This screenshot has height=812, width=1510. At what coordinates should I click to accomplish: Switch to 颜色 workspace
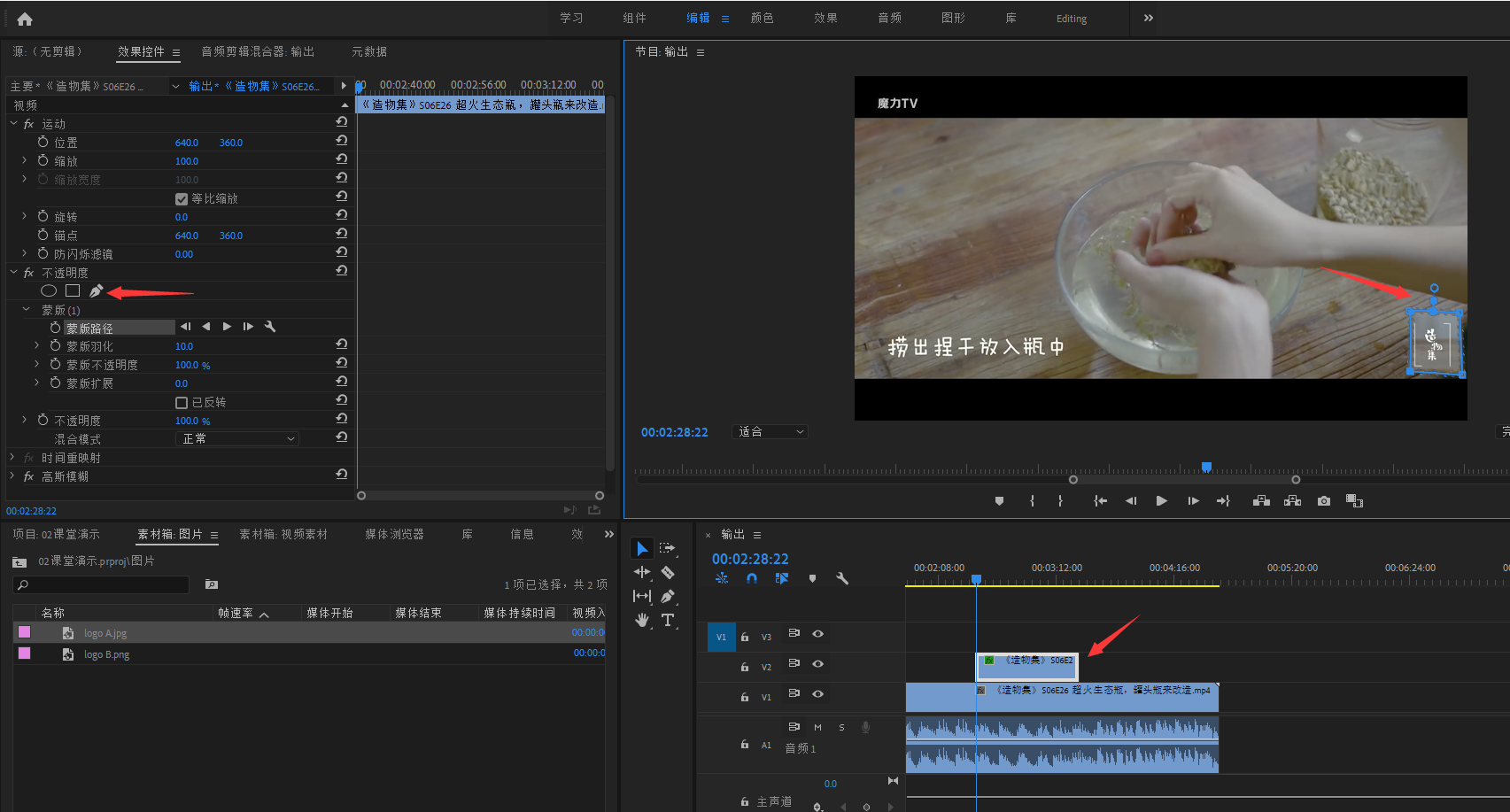(762, 18)
